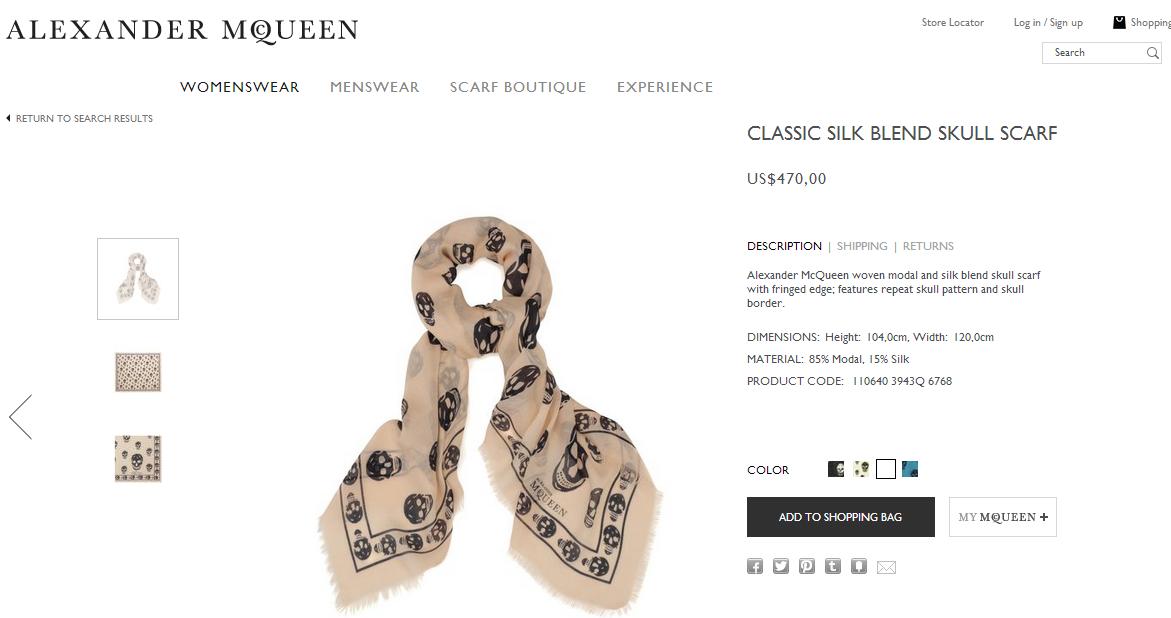Share product via Twitter icon
This screenshot has height=618, width=1171.
click(781, 566)
